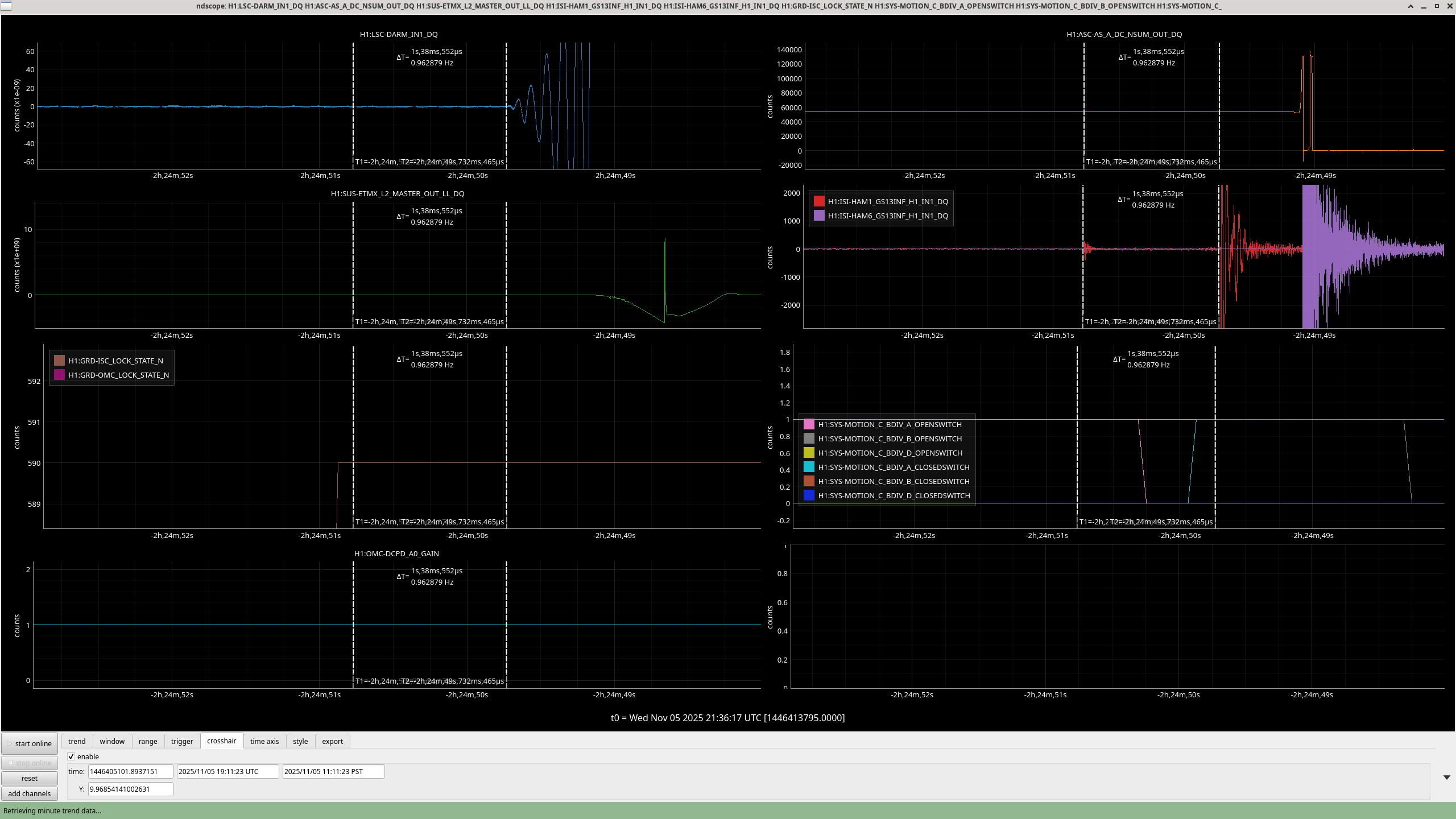Click the crosshair GPS time input field
The width and height of the screenshot is (1456, 819).
(130, 772)
